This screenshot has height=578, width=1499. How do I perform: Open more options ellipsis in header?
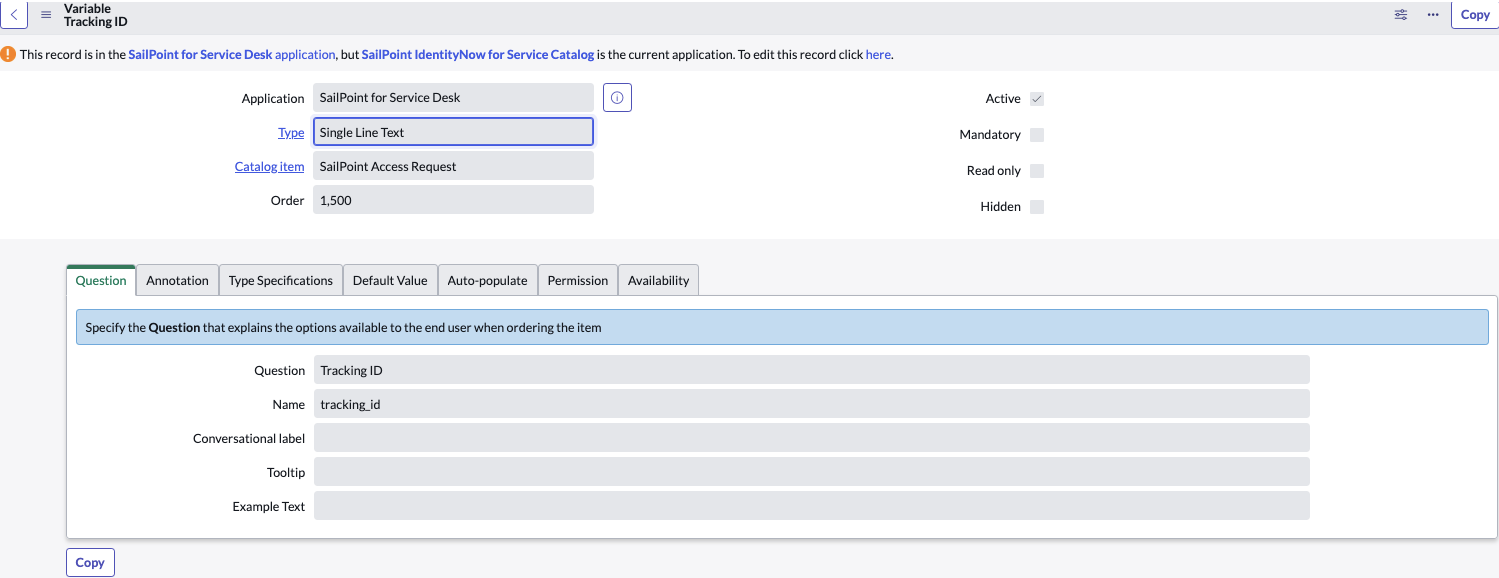pos(1433,15)
